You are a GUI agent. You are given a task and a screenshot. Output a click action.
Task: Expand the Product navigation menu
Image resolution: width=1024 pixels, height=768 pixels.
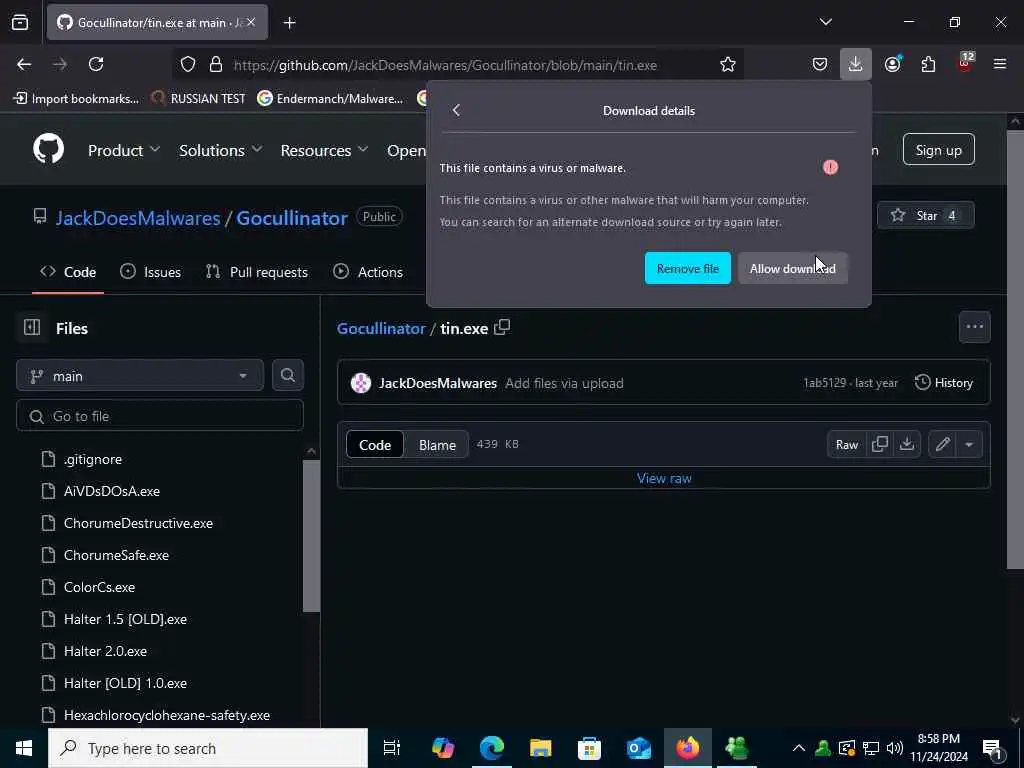123,150
